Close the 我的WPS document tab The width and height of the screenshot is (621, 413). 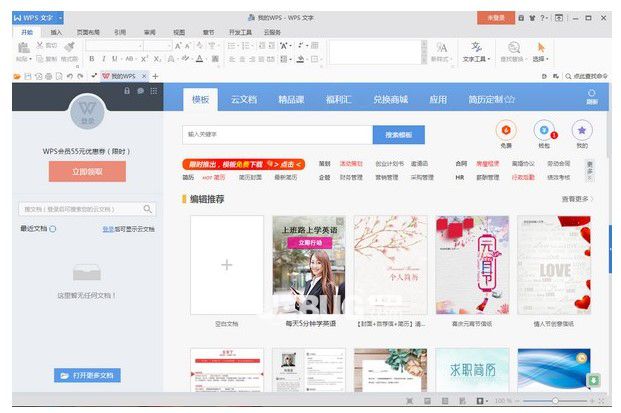[144, 76]
